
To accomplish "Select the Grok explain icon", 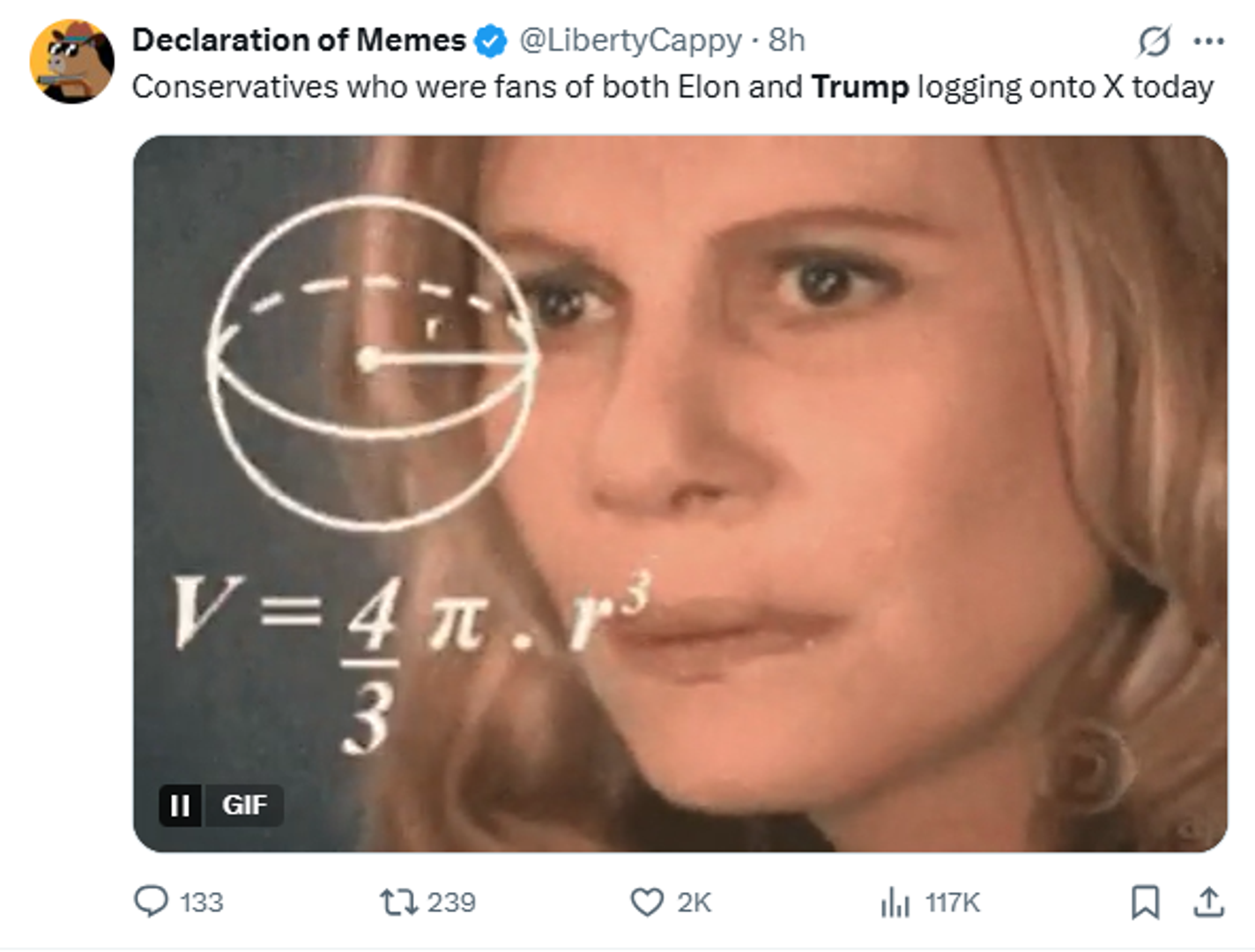I will tap(1153, 39).
